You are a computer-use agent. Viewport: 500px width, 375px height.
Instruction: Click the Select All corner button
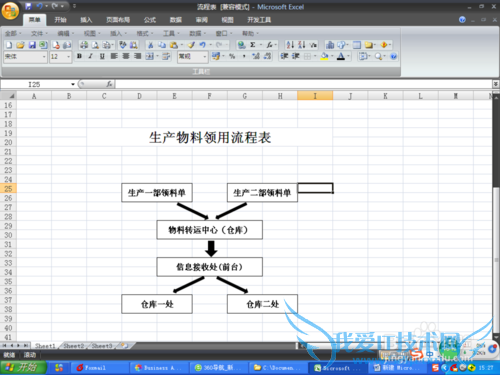click(x=8, y=96)
